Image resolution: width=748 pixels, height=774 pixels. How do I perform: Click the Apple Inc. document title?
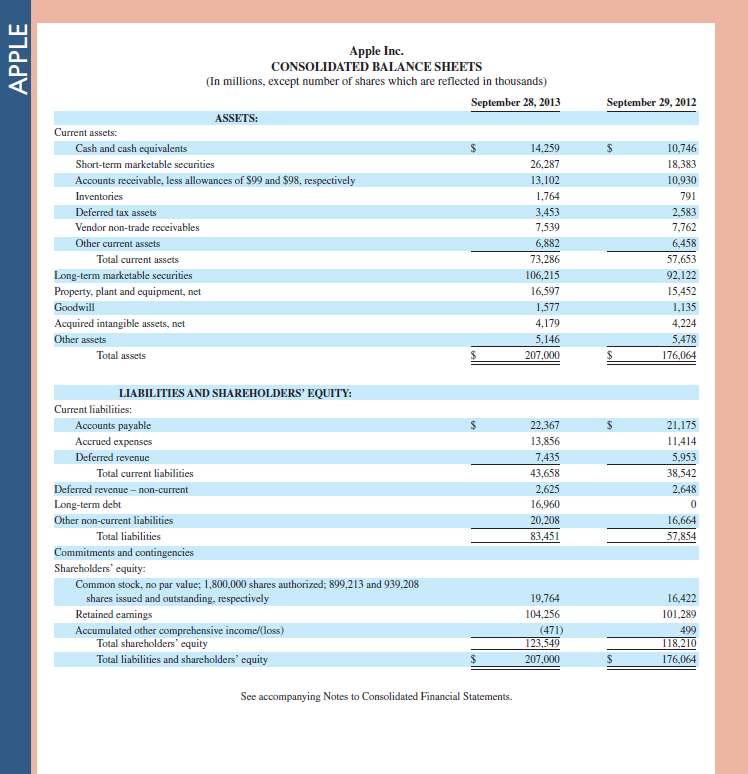coord(376,51)
